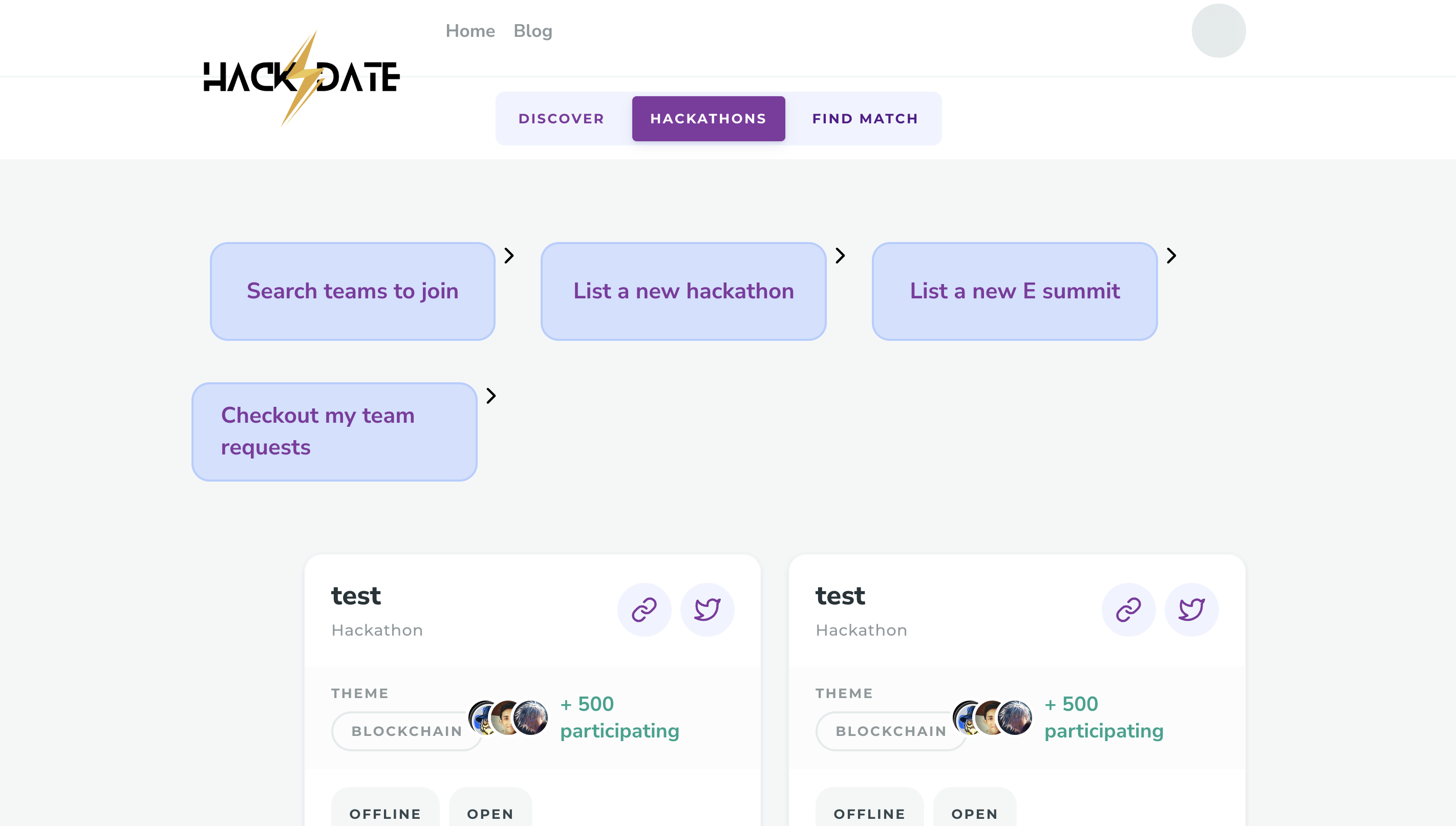Click second card's title 'test'

click(840, 596)
